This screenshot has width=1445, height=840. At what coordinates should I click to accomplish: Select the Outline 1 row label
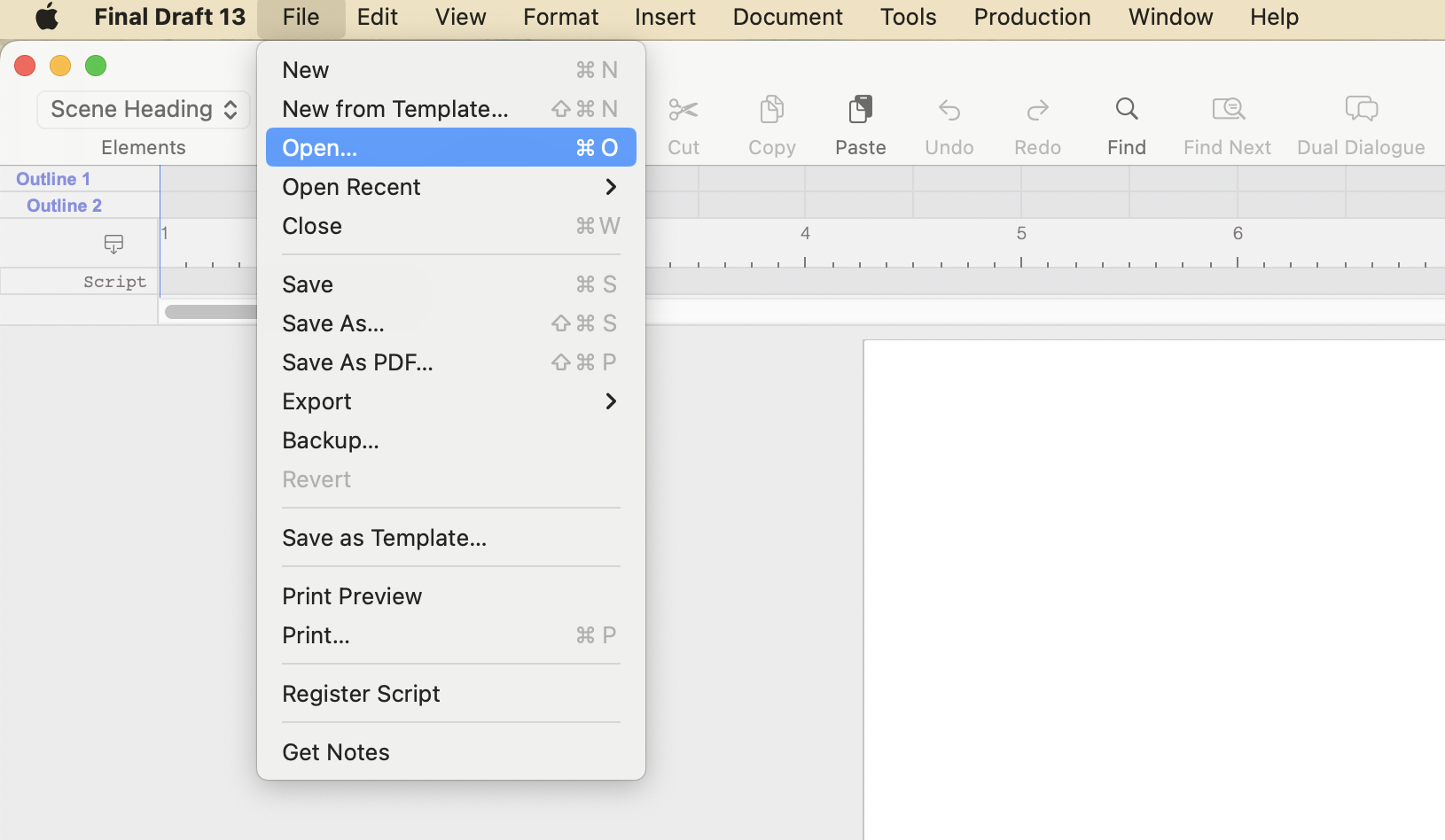click(53, 179)
